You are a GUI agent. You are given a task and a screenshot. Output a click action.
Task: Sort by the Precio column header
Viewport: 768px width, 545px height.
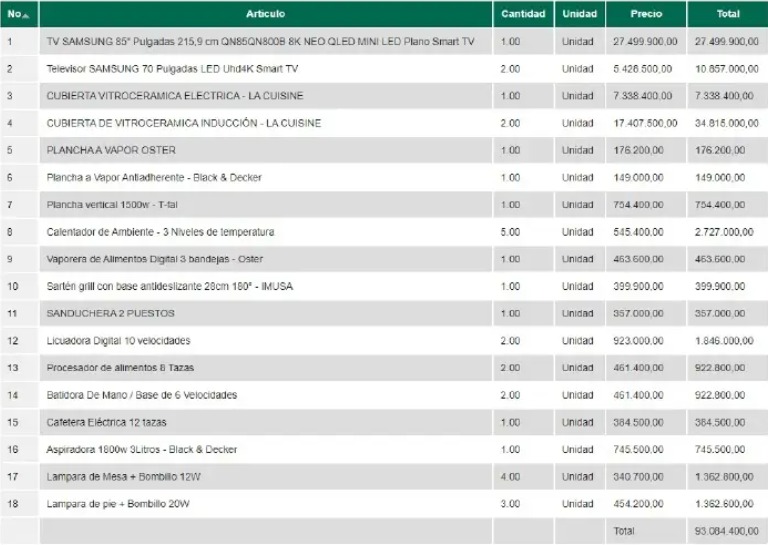point(646,14)
